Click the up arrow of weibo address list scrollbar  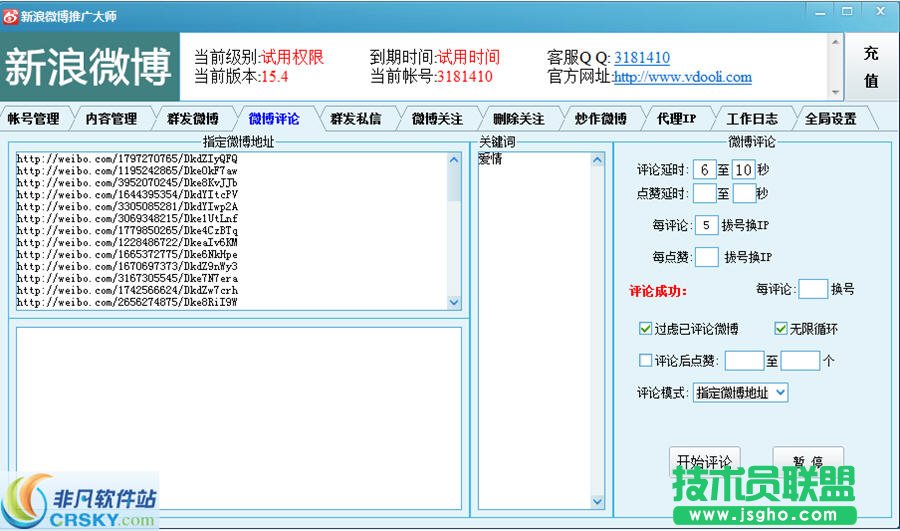(x=454, y=160)
